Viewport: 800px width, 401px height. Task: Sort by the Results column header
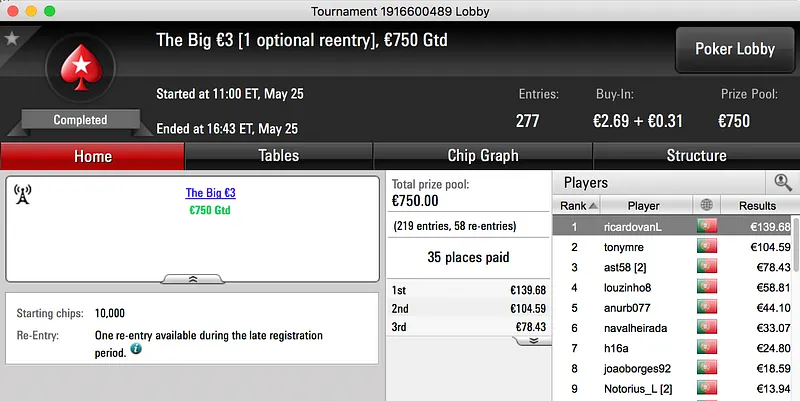pos(756,205)
